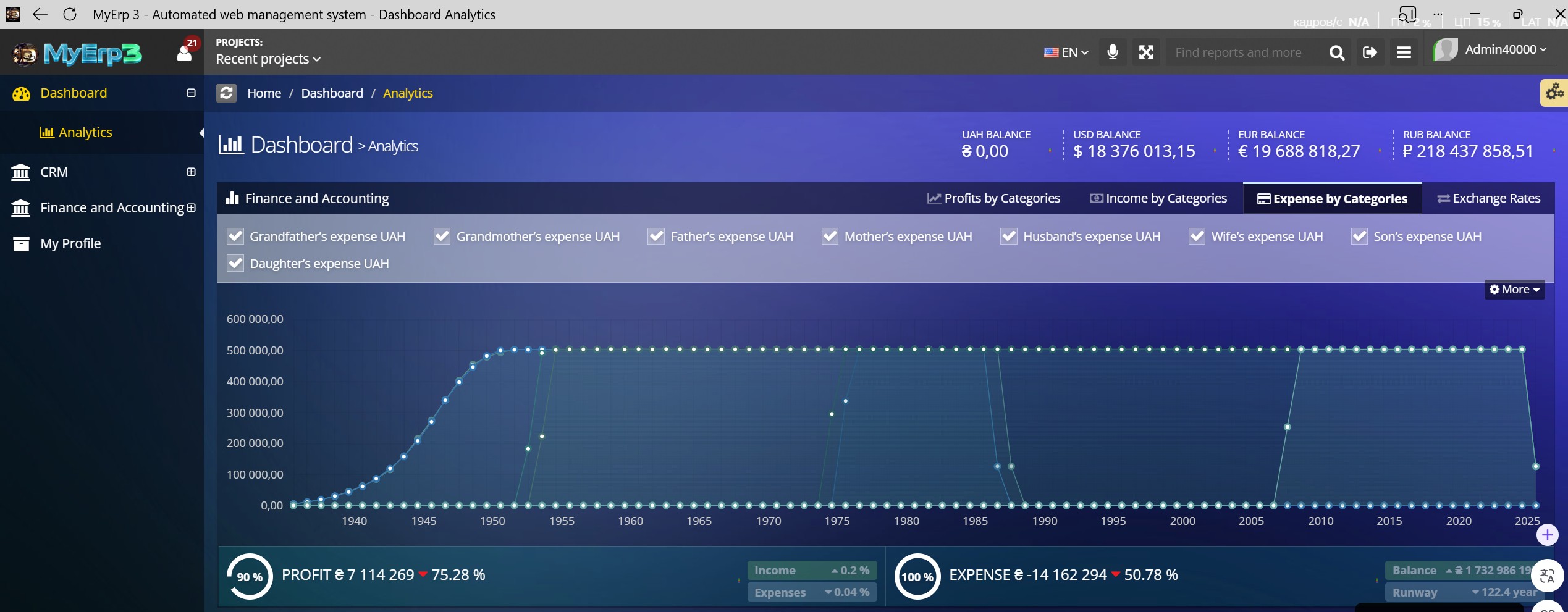The image size is (1568, 612).
Task: Open the hamburger menu icon
Action: tap(1404, 52)
